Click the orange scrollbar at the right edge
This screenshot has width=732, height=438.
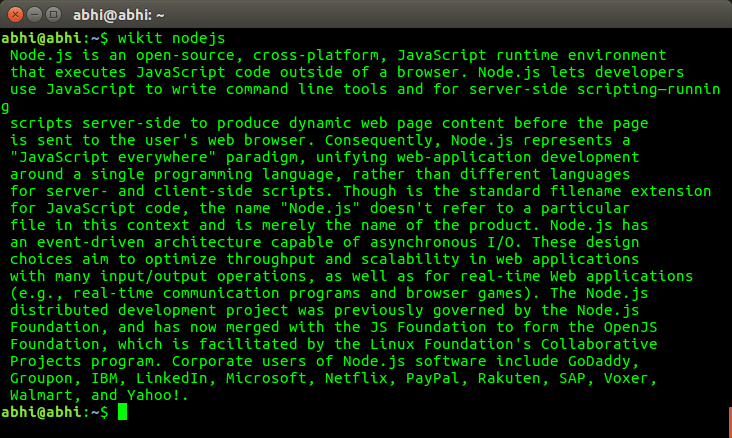730,422
